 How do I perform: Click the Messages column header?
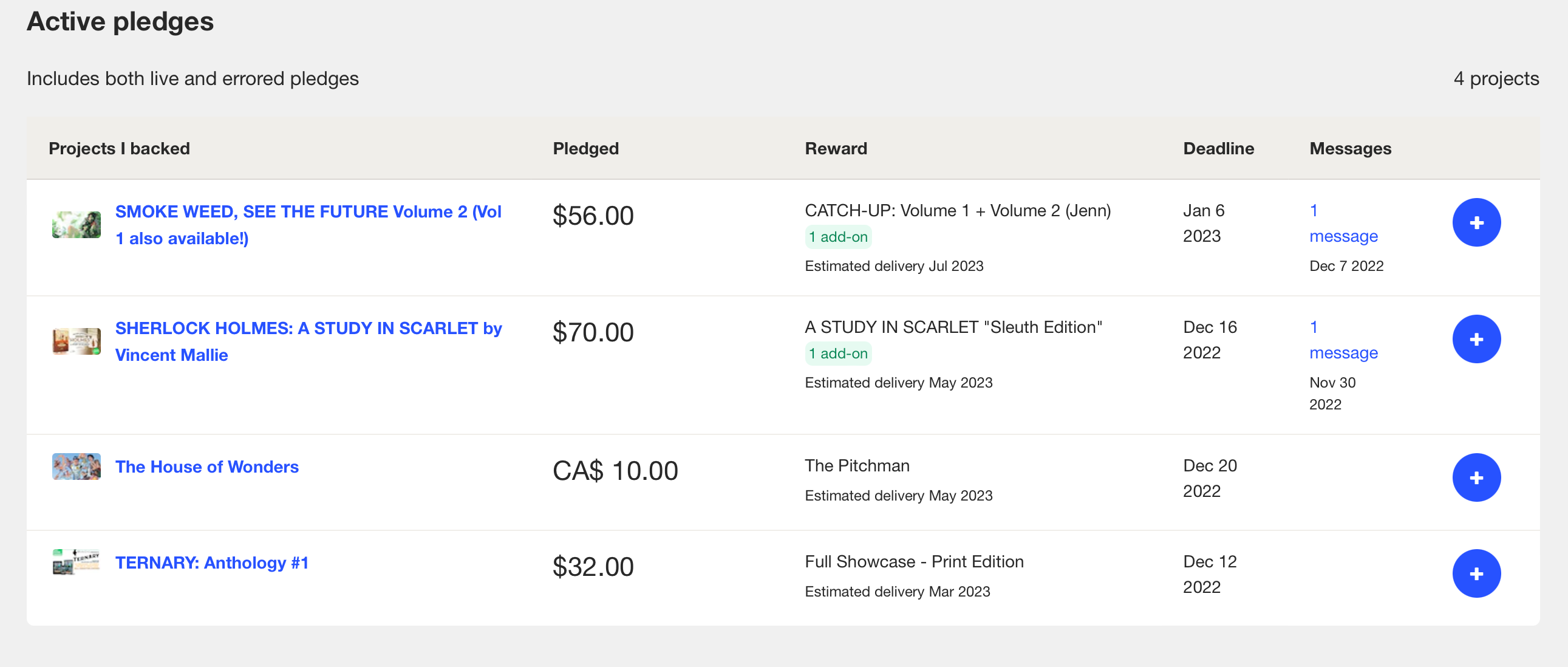point(1350,149)
